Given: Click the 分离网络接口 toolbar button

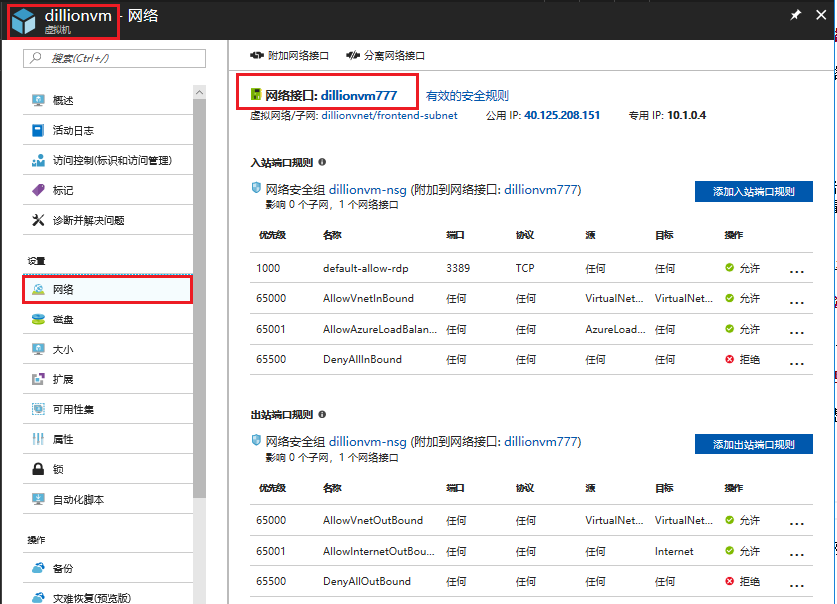Looking at the screenshot, I should click(385, 56).
